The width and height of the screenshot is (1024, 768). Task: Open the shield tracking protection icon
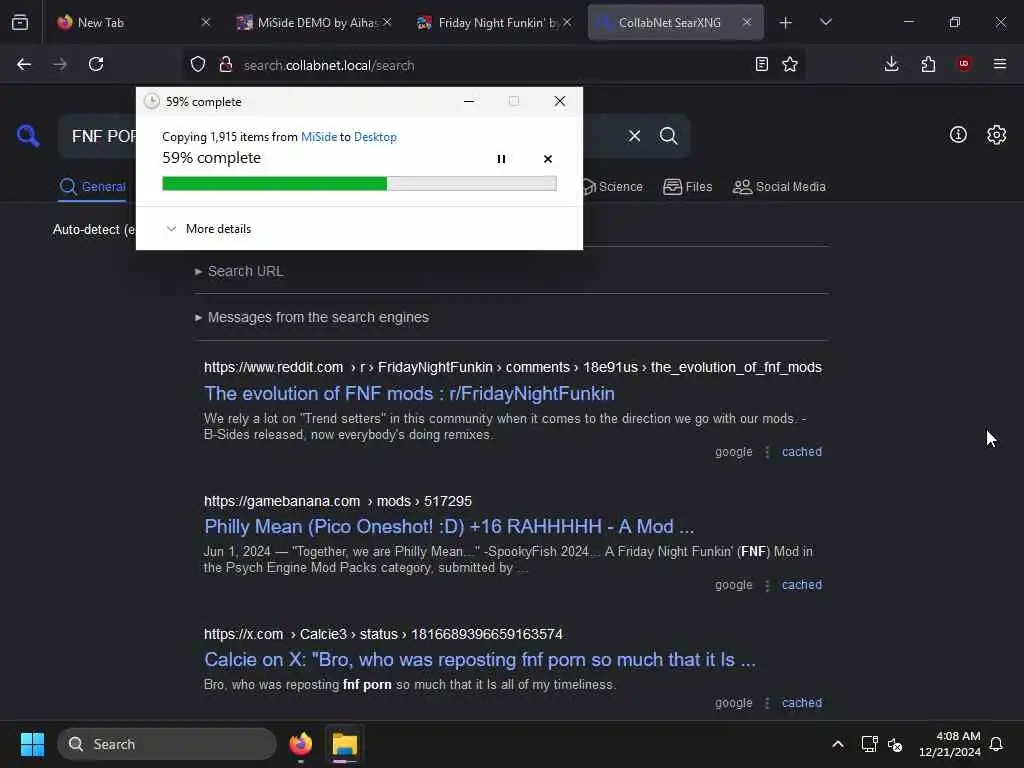pyautogui.click(x=198, y=64)
